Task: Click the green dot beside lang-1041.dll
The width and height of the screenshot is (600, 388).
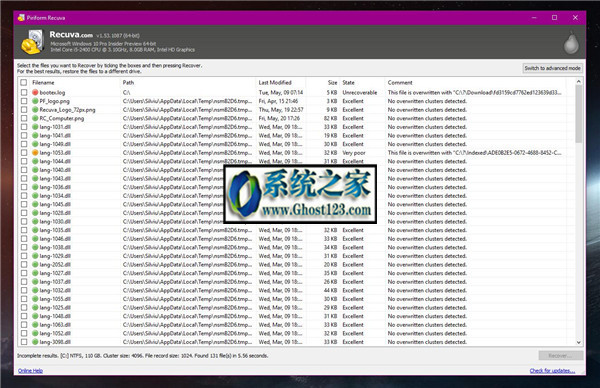Action: 35,135
